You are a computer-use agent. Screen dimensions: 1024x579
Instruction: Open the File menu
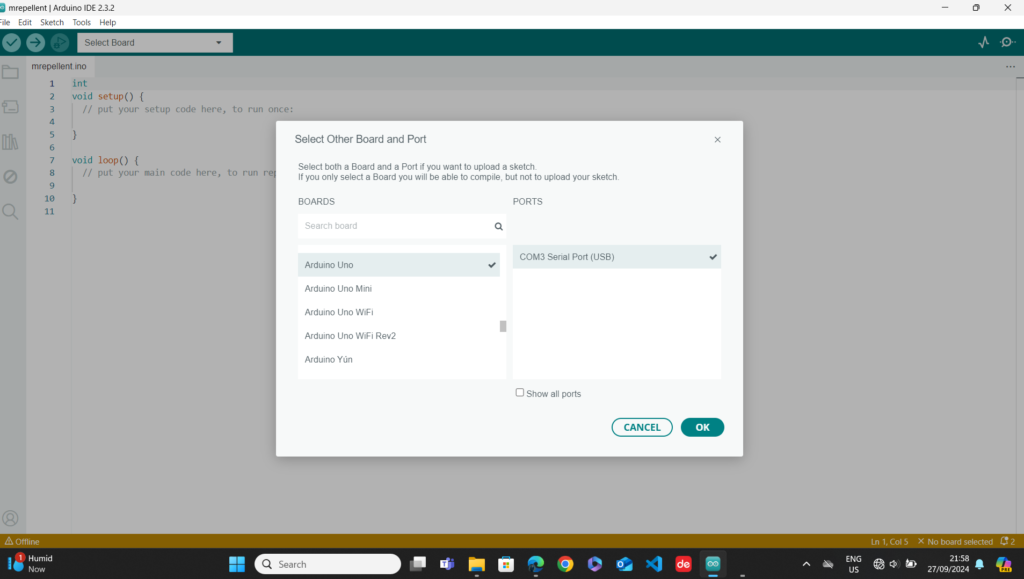click(5, 22)
